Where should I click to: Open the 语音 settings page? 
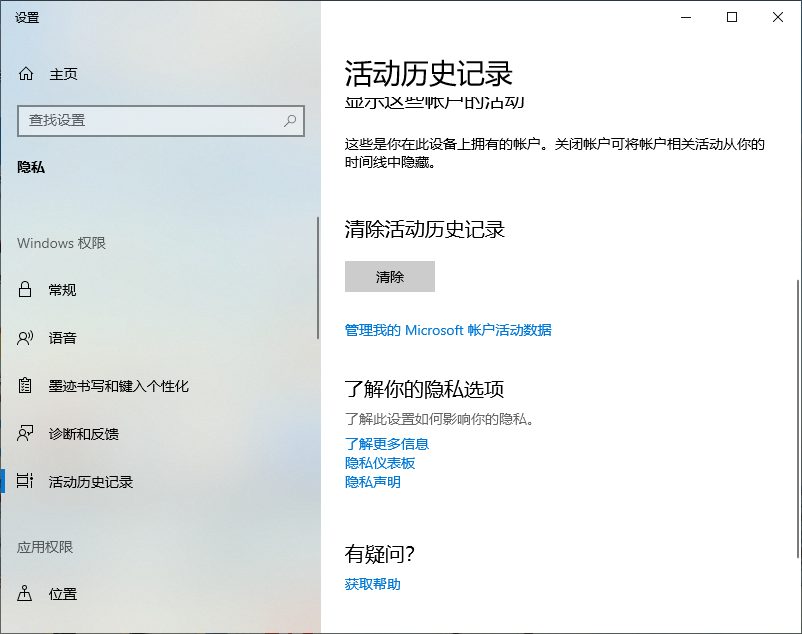(63, 338)
